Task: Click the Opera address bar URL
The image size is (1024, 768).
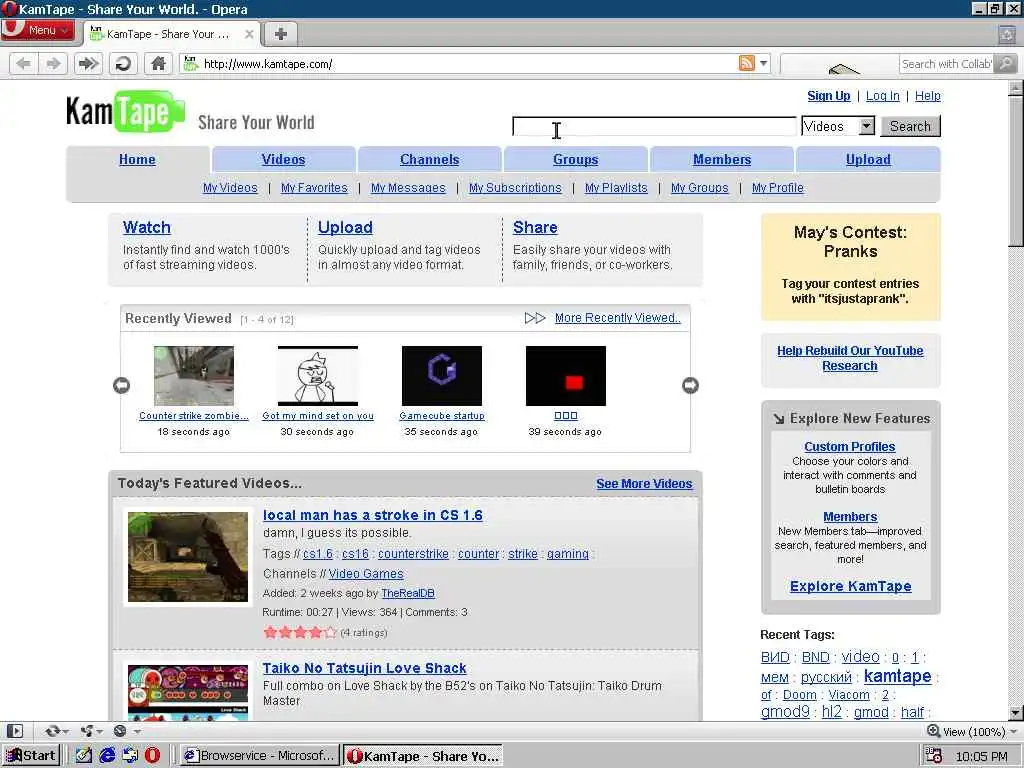Action: [x=268, y=64]
